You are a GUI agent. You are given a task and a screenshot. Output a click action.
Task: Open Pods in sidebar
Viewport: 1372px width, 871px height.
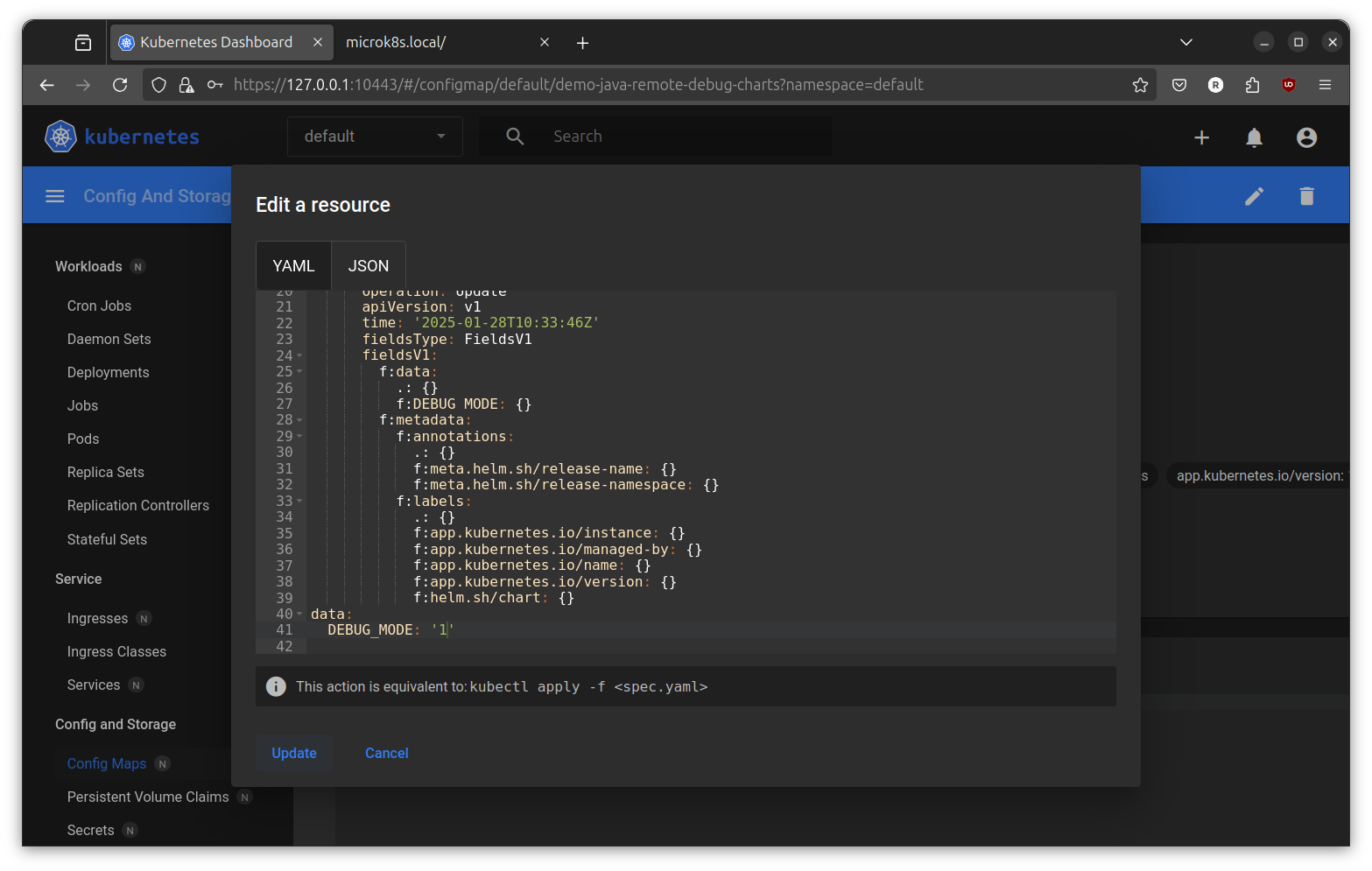pyautogui.click(x=83, y=439)
